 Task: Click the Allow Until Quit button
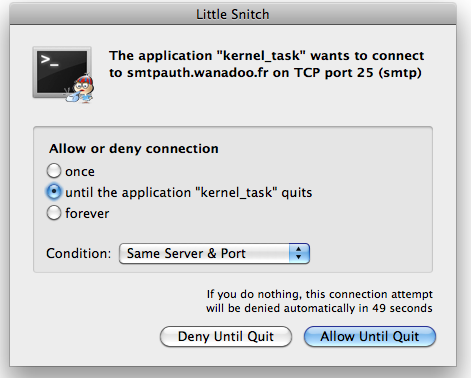(x=370, y=336)
